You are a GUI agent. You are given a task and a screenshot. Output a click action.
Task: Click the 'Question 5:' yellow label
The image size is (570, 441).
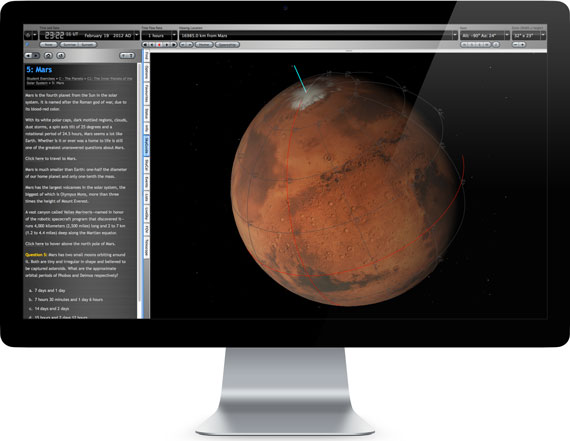tap(36, 254)
